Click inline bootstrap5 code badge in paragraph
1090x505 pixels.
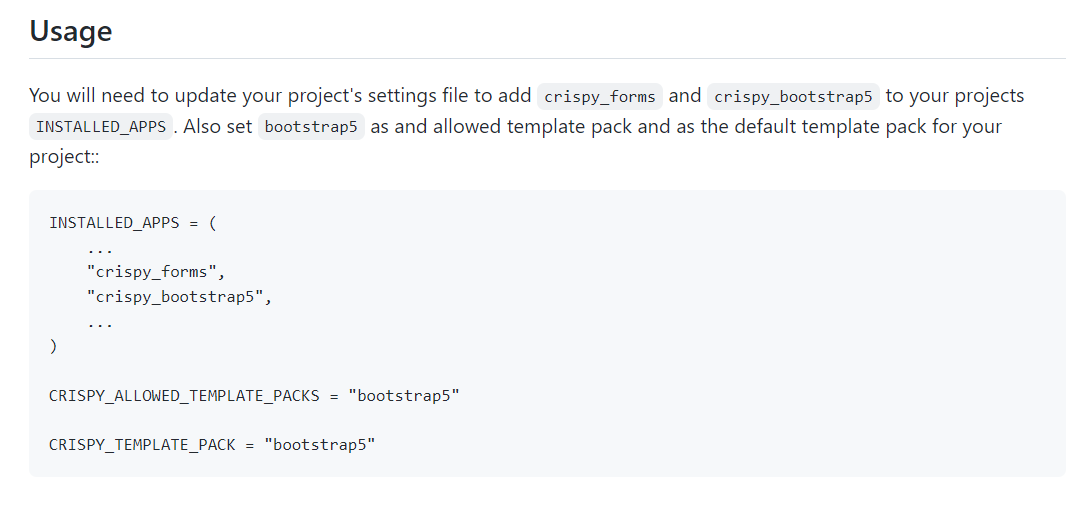311,127
